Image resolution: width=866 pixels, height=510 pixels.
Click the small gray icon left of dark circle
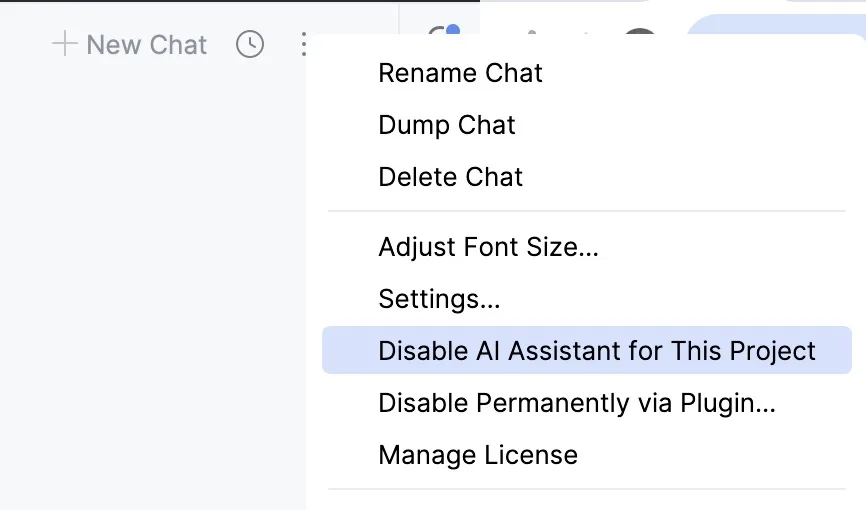pos(532,34)
